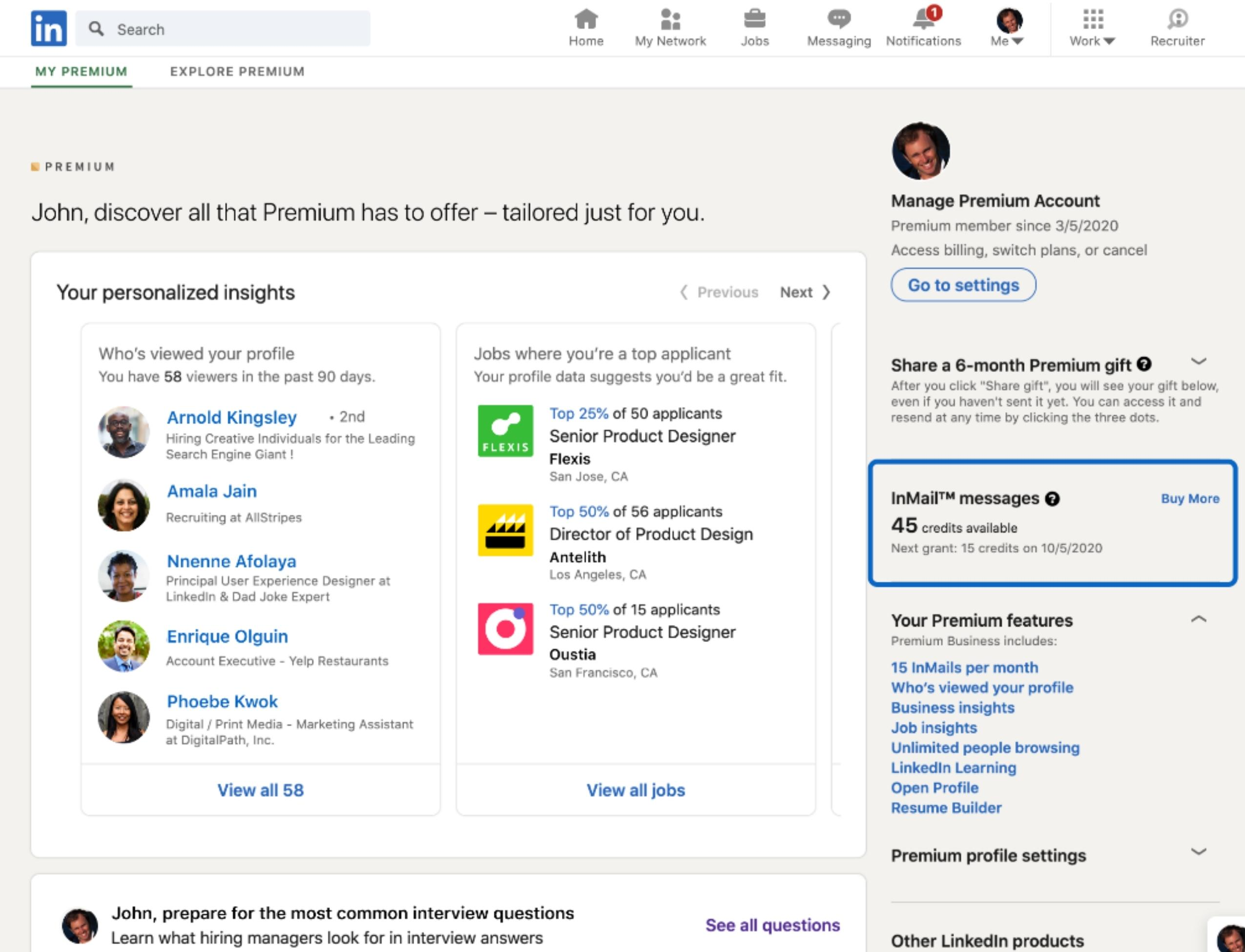Open the Oustia company logo

(x=505, y=628)
